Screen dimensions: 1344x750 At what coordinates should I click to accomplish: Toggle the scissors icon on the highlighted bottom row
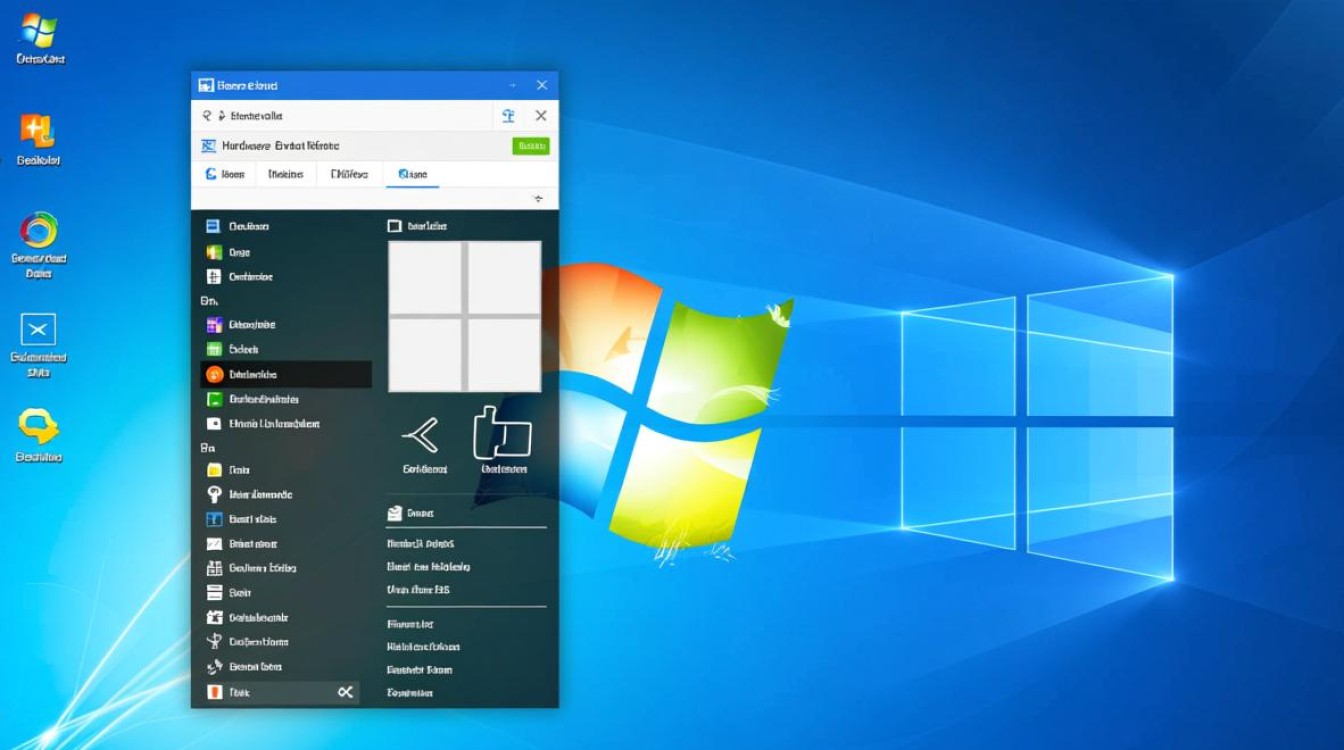point(345,691)
